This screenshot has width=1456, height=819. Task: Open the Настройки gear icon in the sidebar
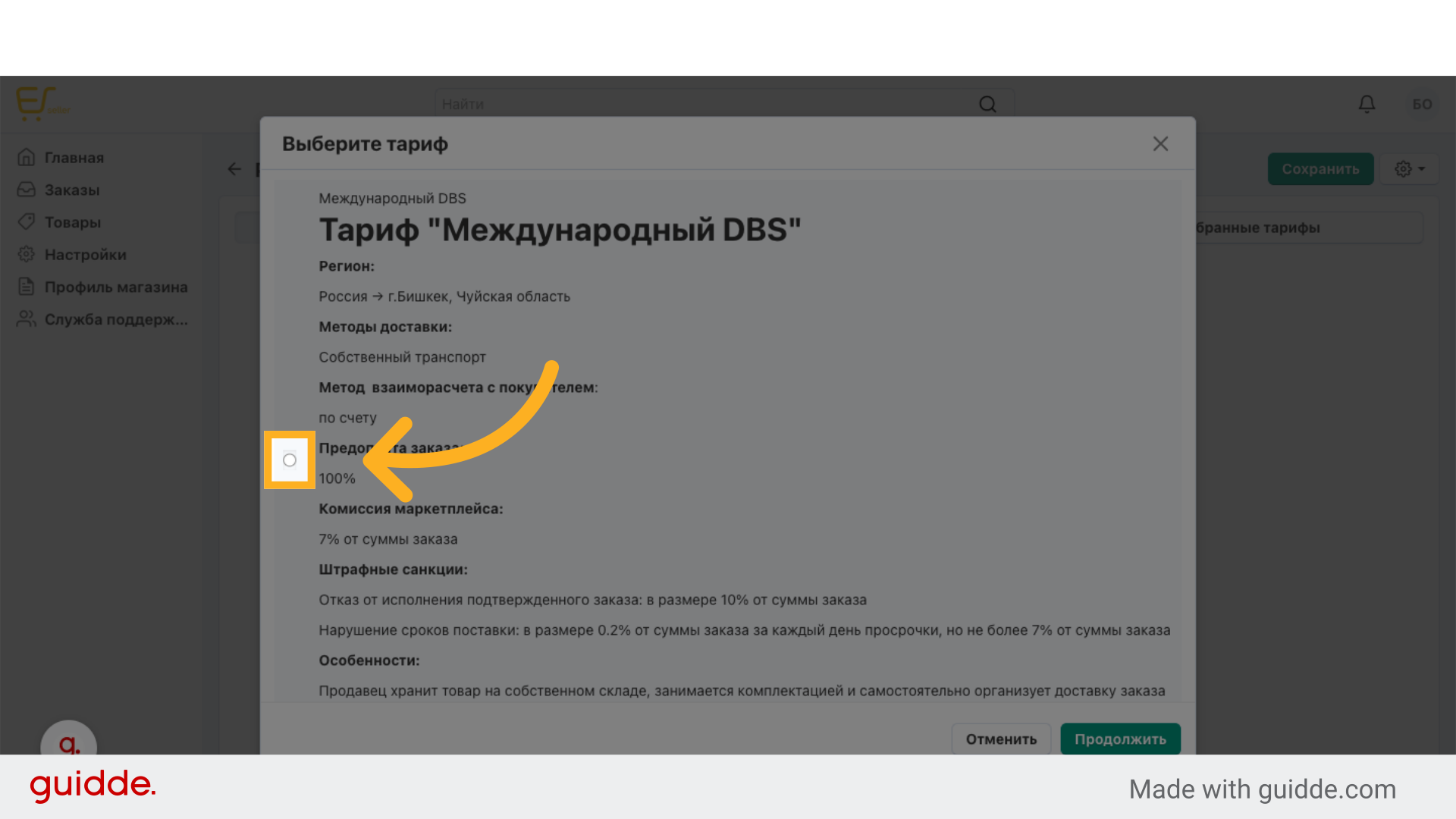point(27,255)
